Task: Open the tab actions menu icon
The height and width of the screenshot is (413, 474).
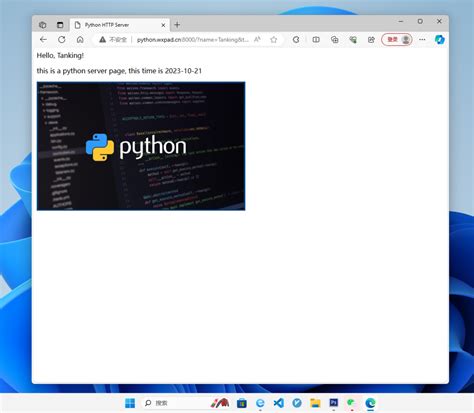Action: click(60, 25)
